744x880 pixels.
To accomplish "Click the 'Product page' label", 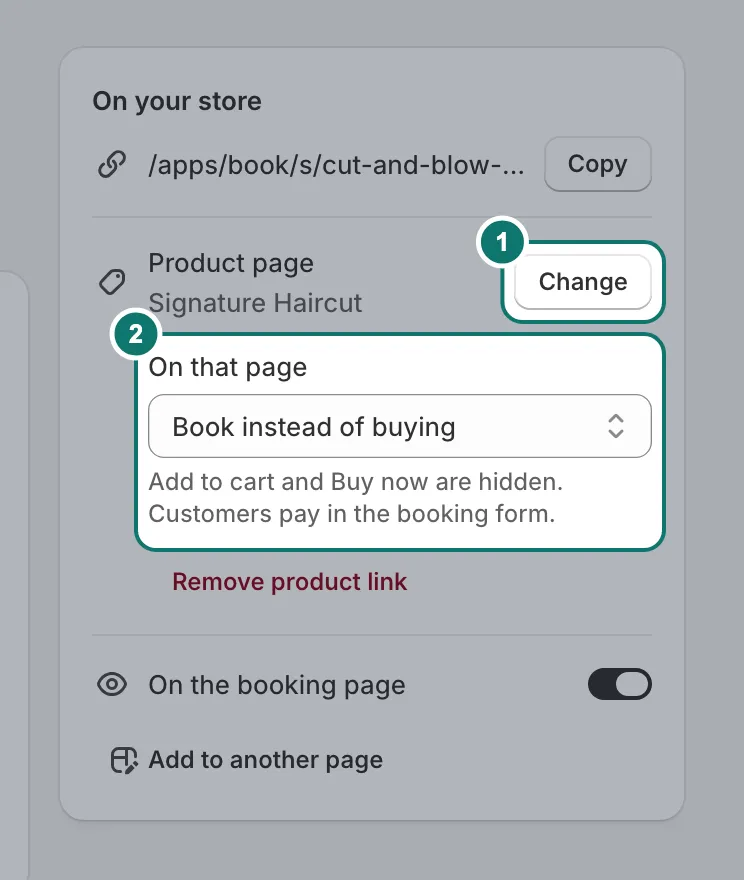I will (231, 263).
